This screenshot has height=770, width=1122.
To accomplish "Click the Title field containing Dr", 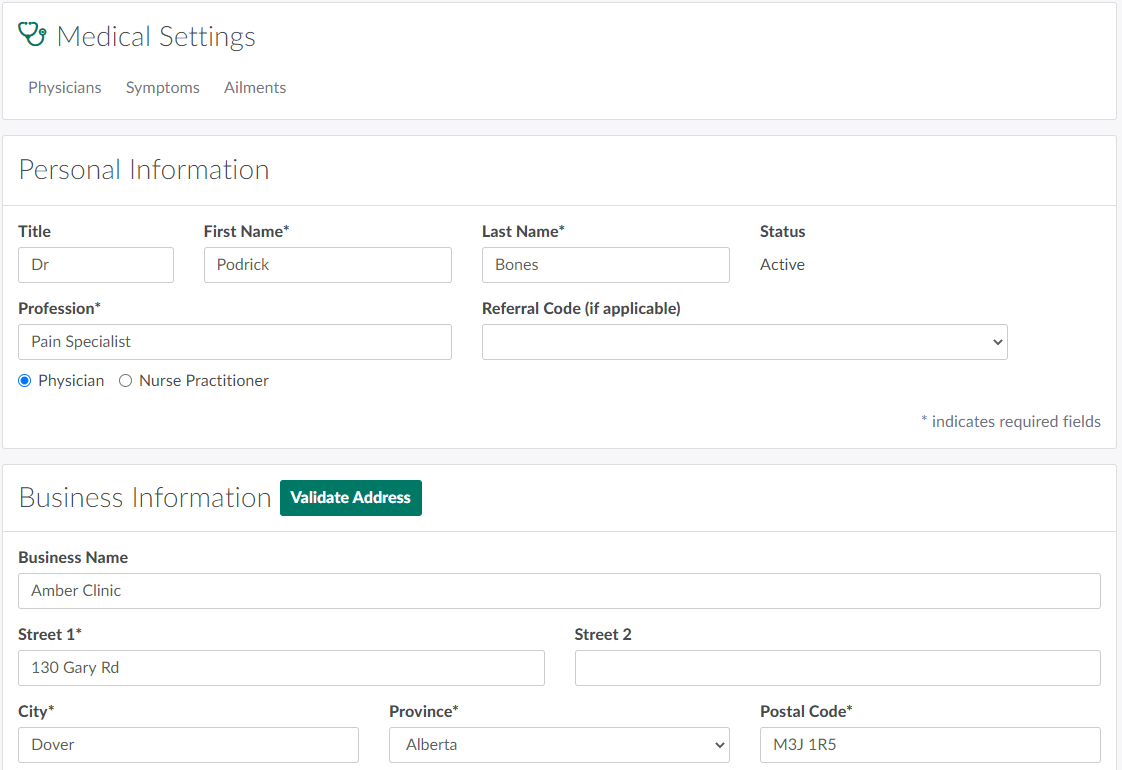I will click(96, 265).
